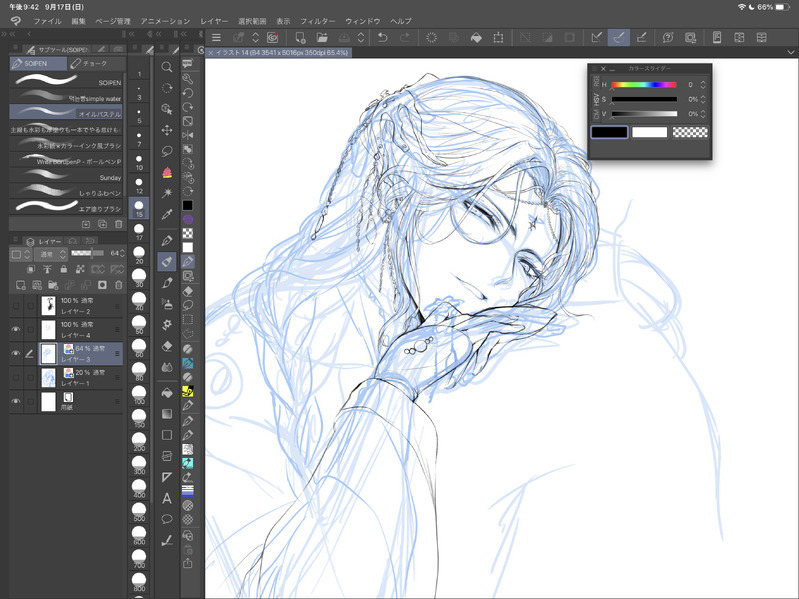The image size is (799, 599).
Task: Adjust the S value stepper in color slider
Action: point(703,99)
